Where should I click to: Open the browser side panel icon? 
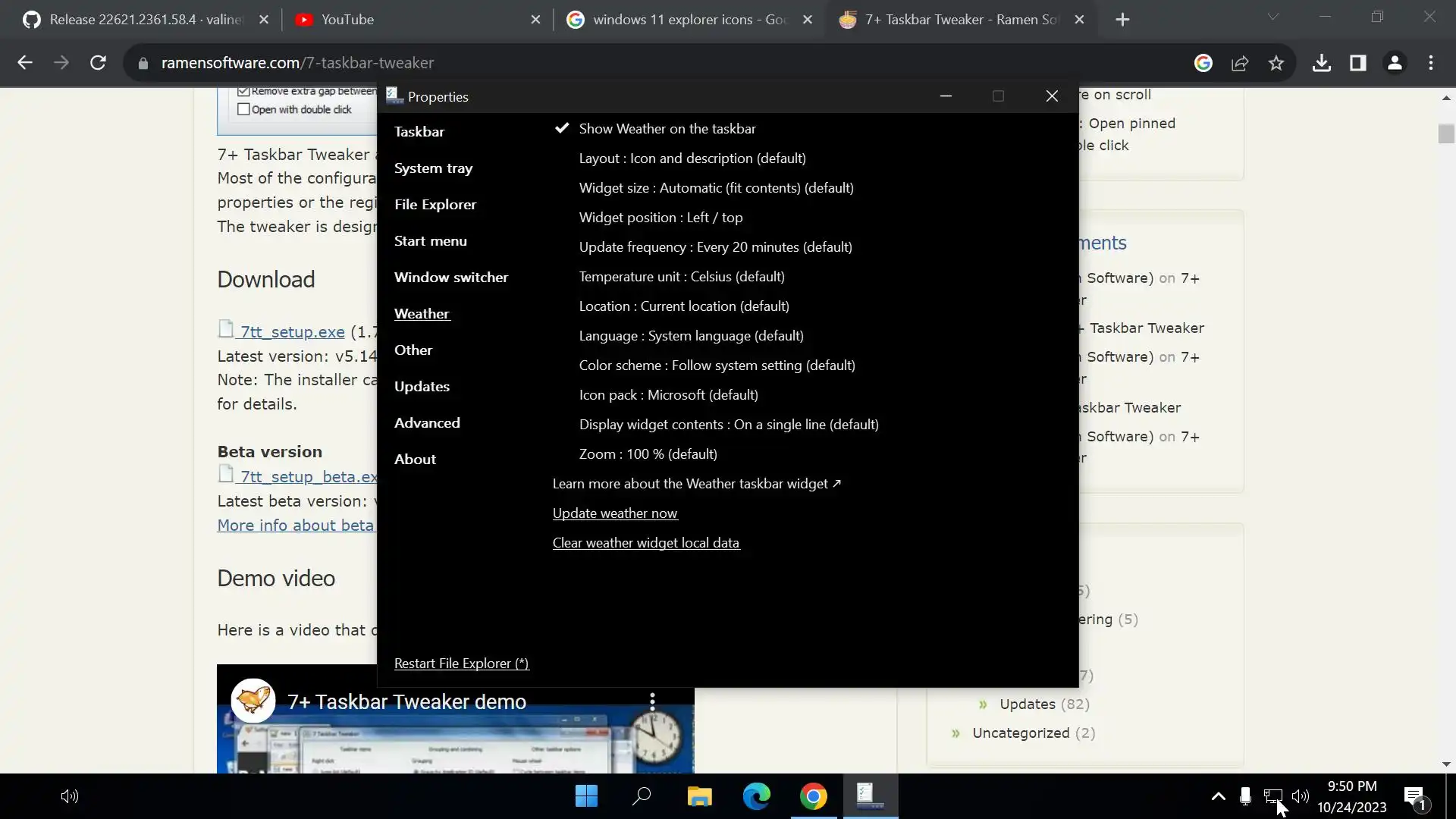[x=1357, y=63]
